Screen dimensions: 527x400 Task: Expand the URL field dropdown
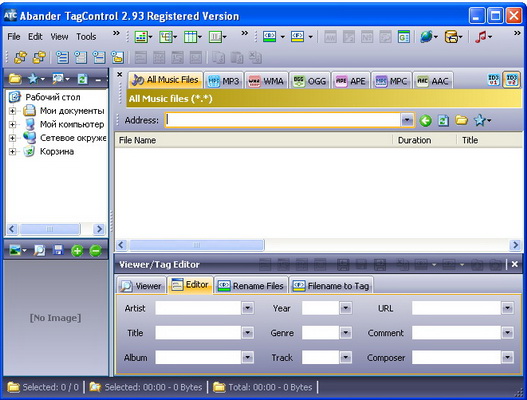tap(508, 308)
